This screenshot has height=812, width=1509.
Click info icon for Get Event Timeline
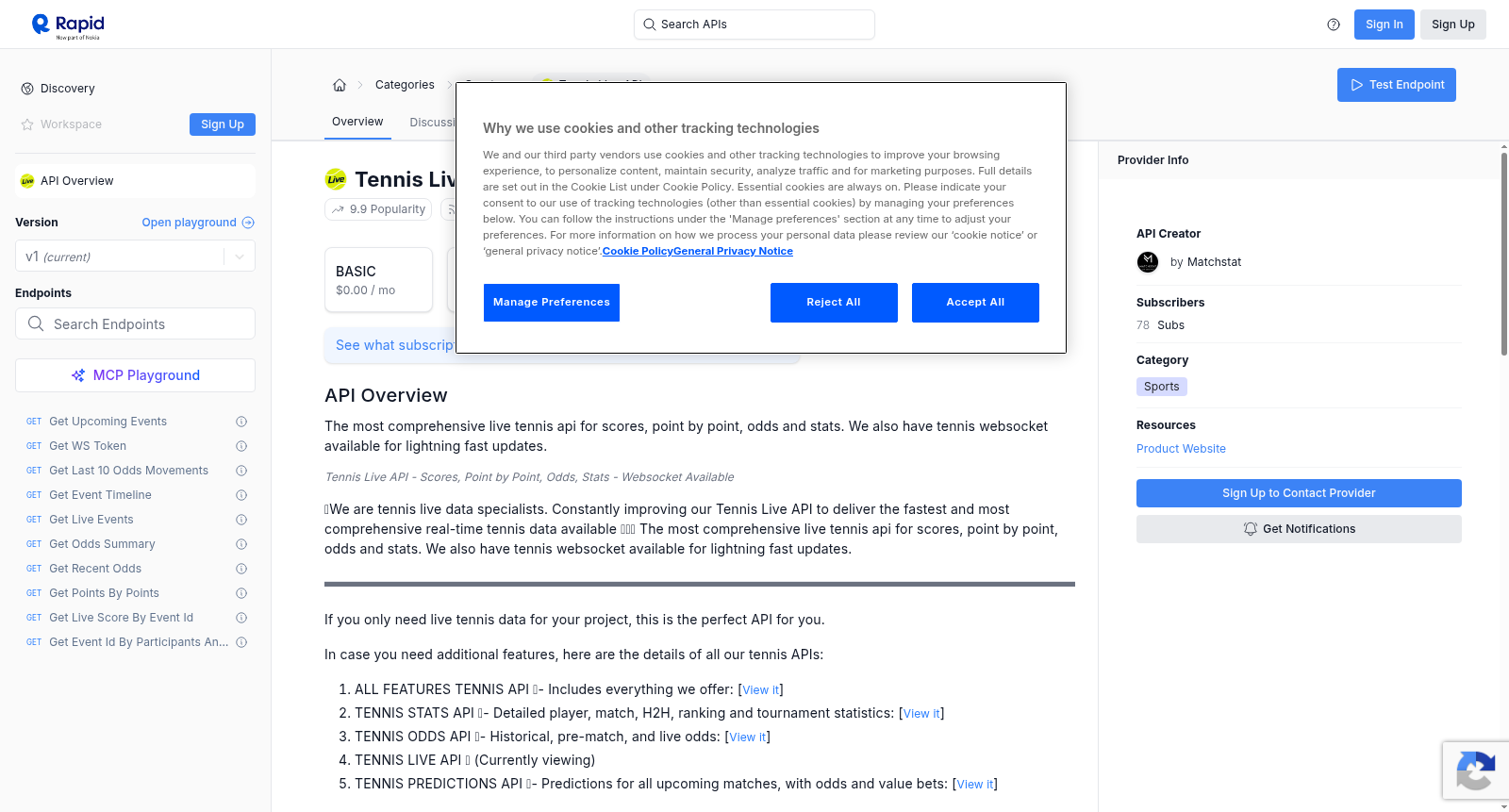tap(241, 495)
